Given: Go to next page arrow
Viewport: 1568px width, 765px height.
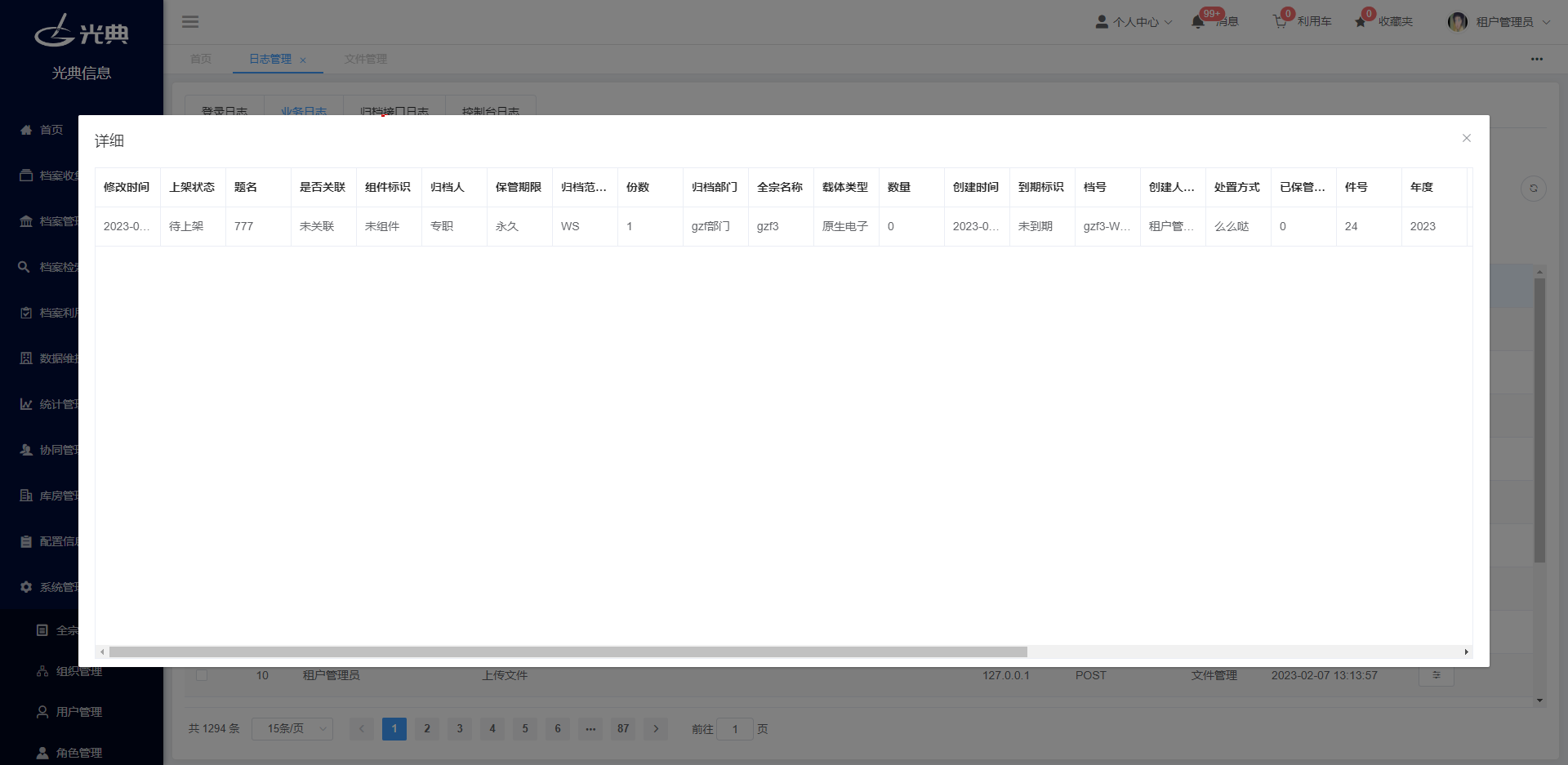Looking at the screenshot, I should (656, 728).
